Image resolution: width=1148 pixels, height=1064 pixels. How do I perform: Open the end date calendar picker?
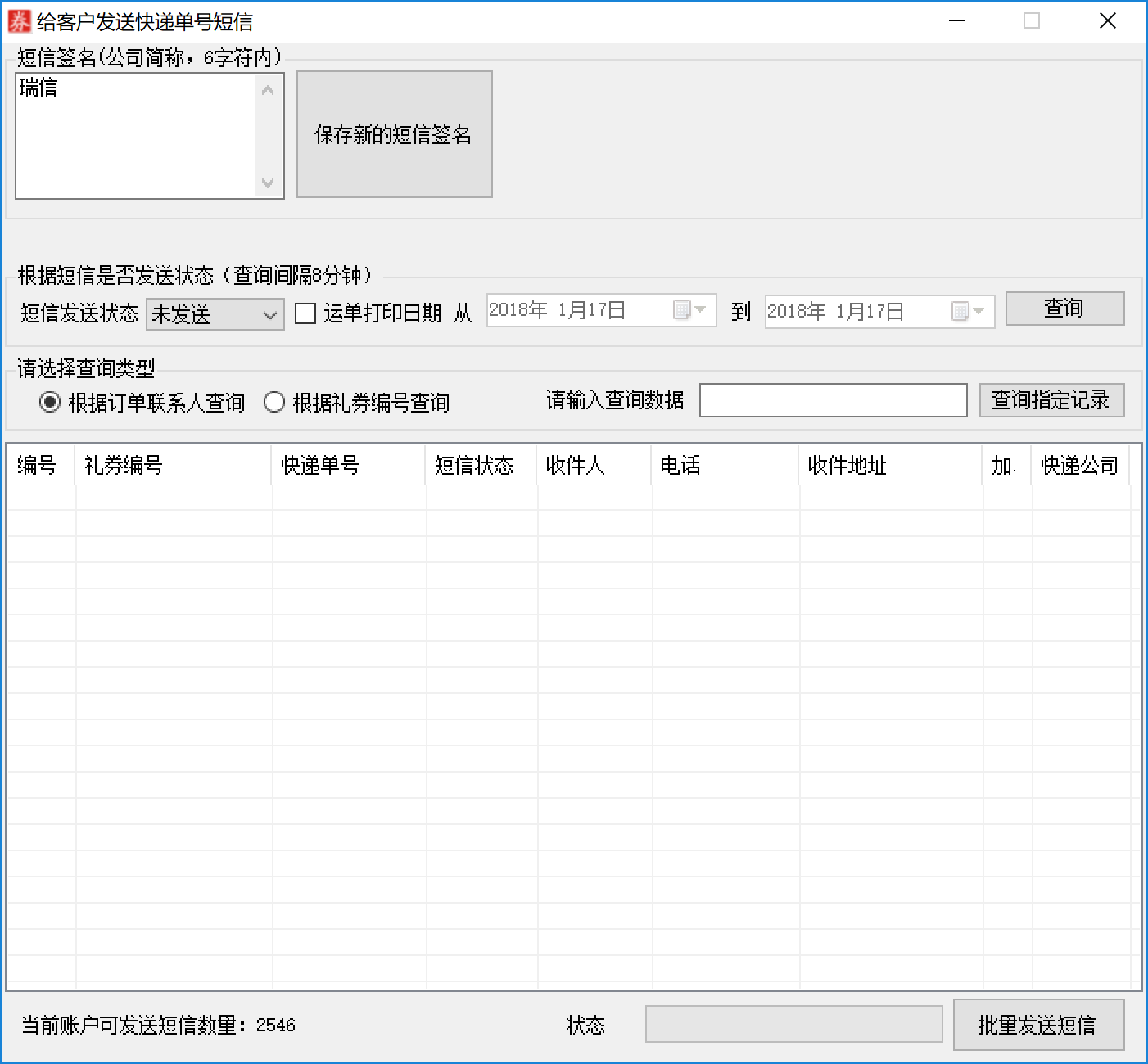[967, 312]
